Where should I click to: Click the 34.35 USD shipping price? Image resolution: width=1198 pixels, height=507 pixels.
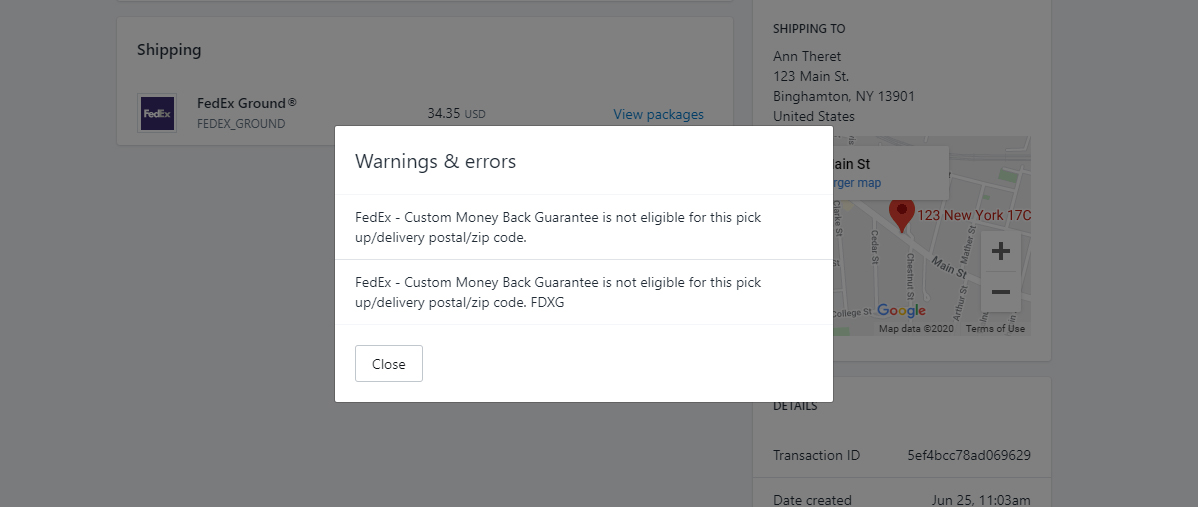456,114
